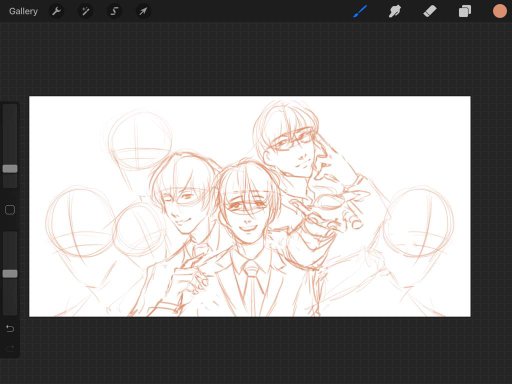Undo the last stroke

coord(10,329)
